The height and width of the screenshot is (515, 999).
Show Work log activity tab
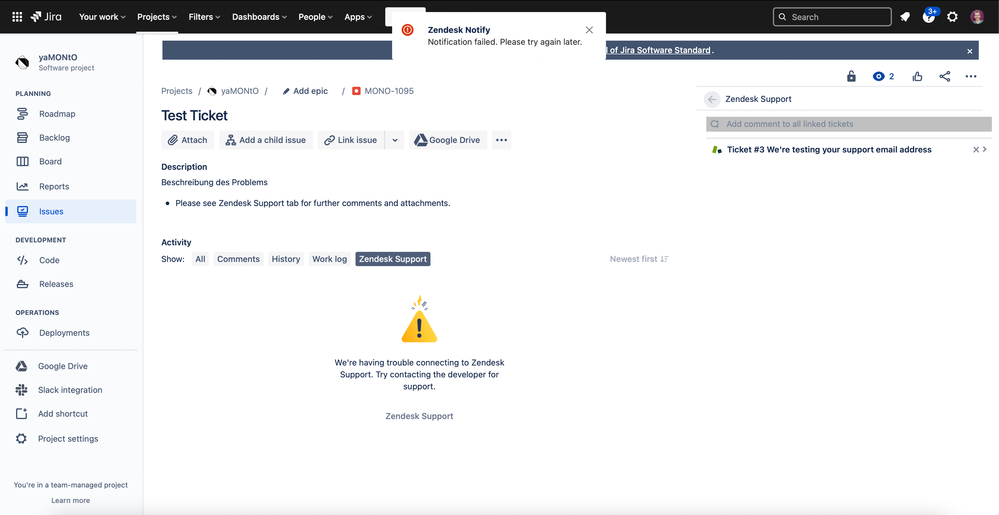point(329,259)
